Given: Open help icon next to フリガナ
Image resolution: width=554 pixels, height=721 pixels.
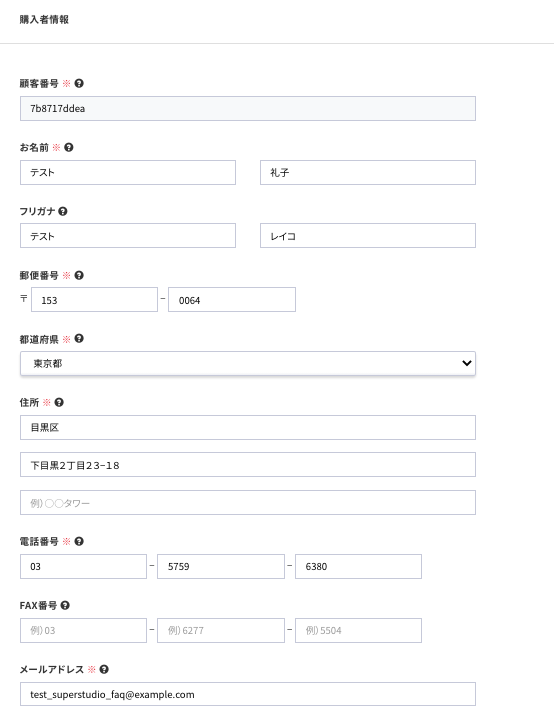Looking at the screenshot, I should point(63,211).
